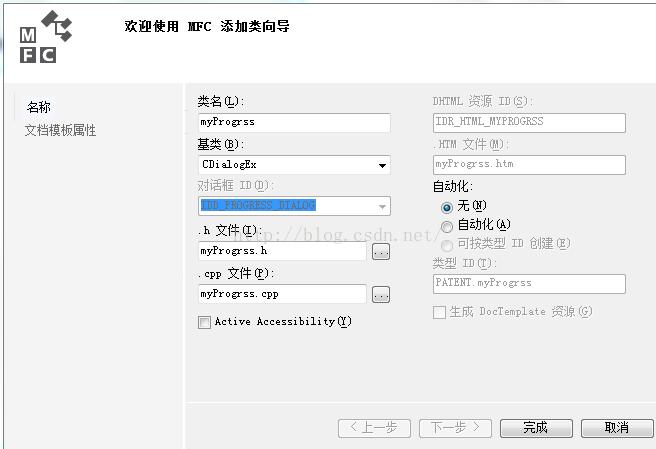Click the 下一步 next button

pos(455,428)
